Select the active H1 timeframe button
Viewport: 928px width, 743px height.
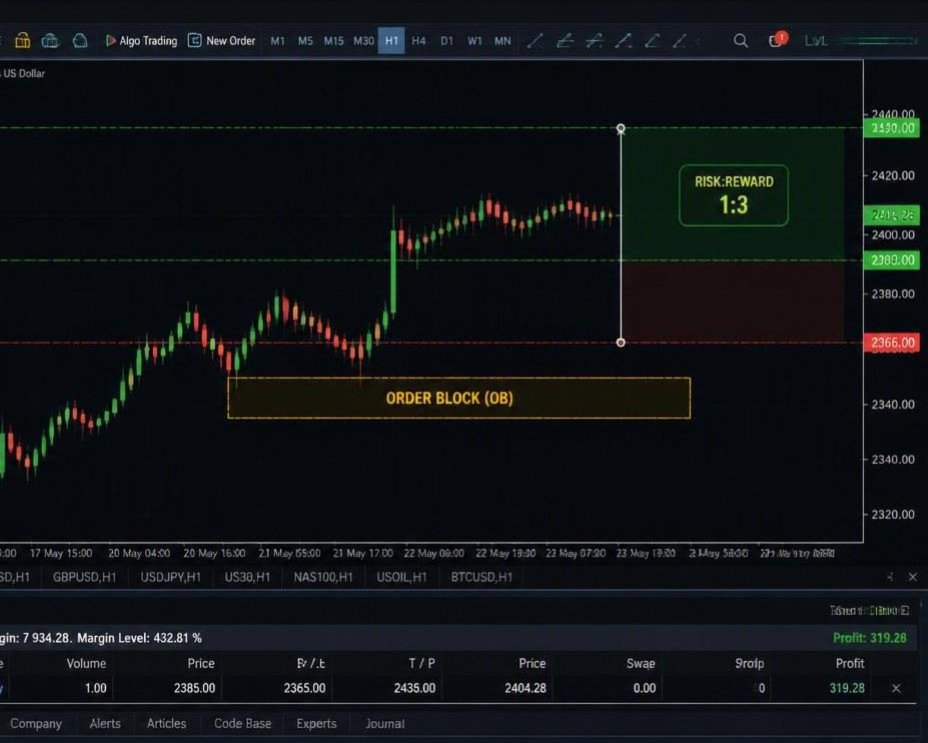[391, 40]
